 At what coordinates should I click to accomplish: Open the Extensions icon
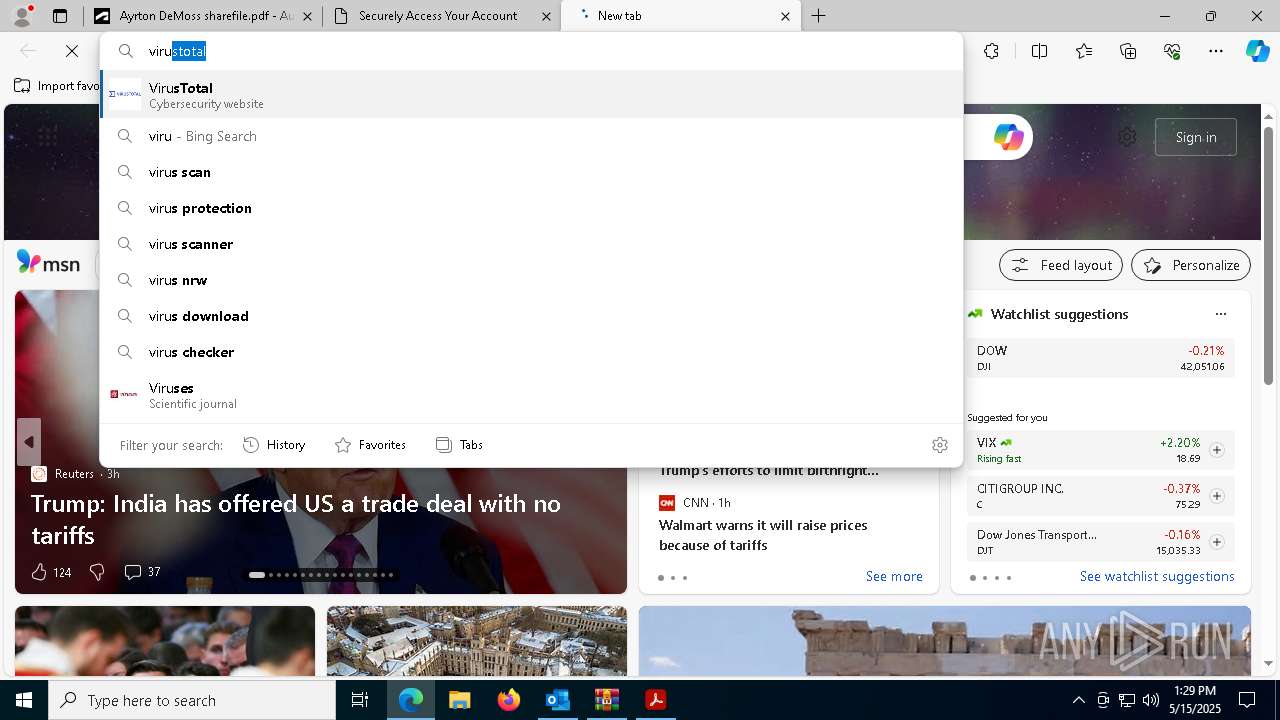(x=991, y=51)
